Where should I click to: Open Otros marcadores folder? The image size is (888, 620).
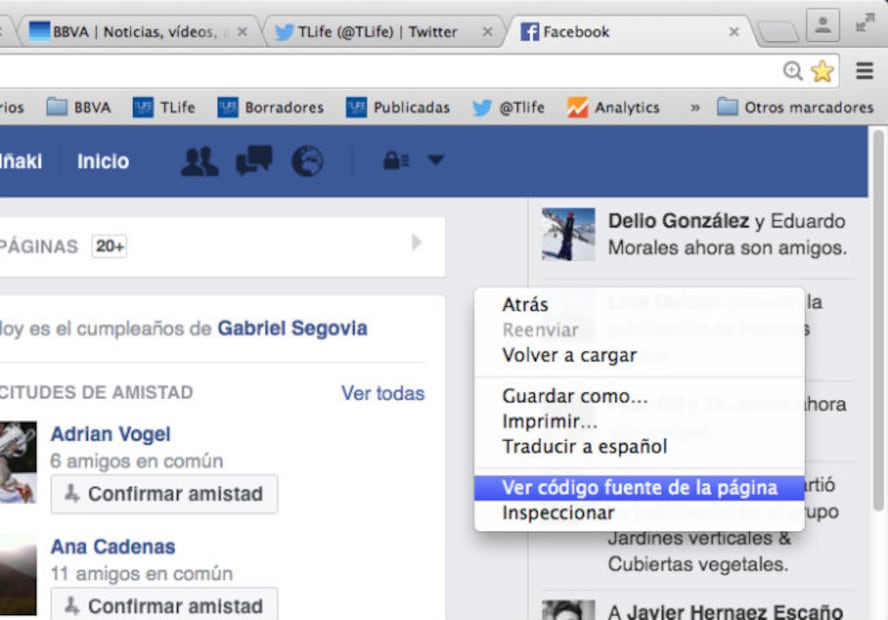click(x=795, y=108)
